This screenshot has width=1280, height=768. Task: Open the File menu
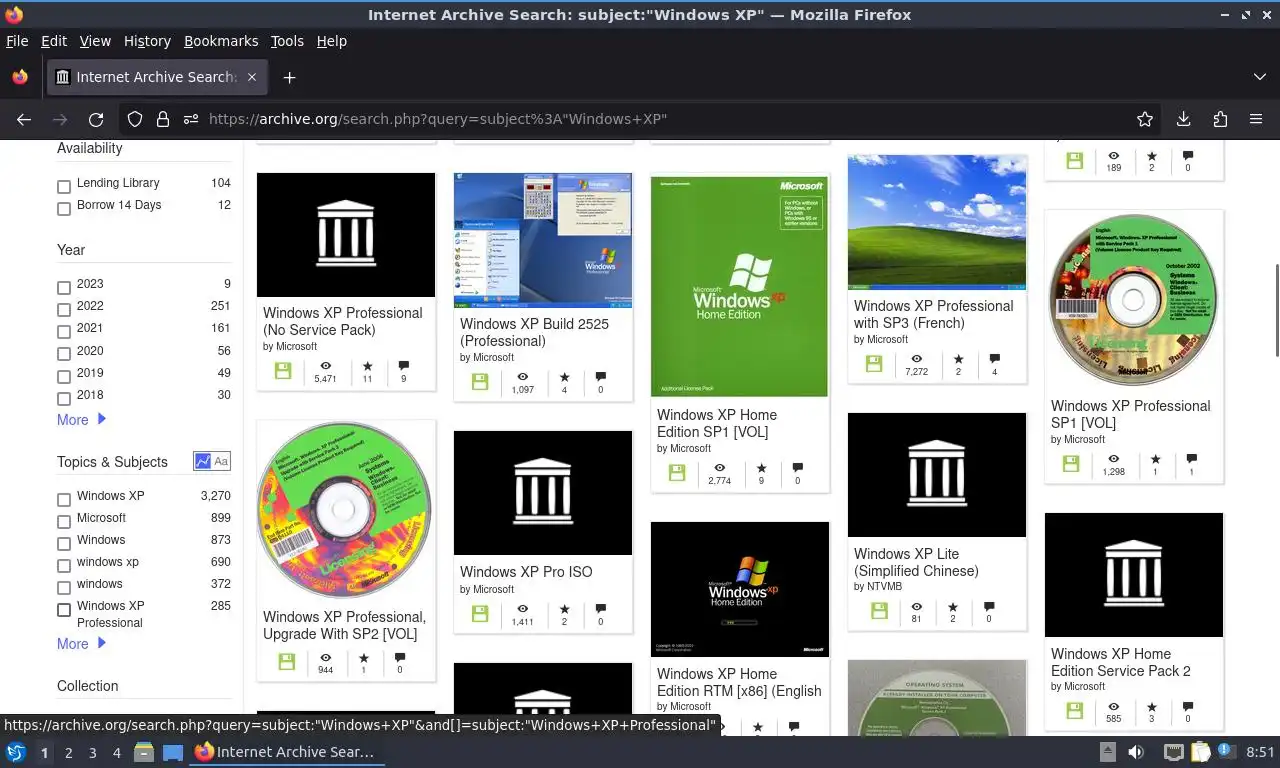pyautogui.click(x=17, y=41)
